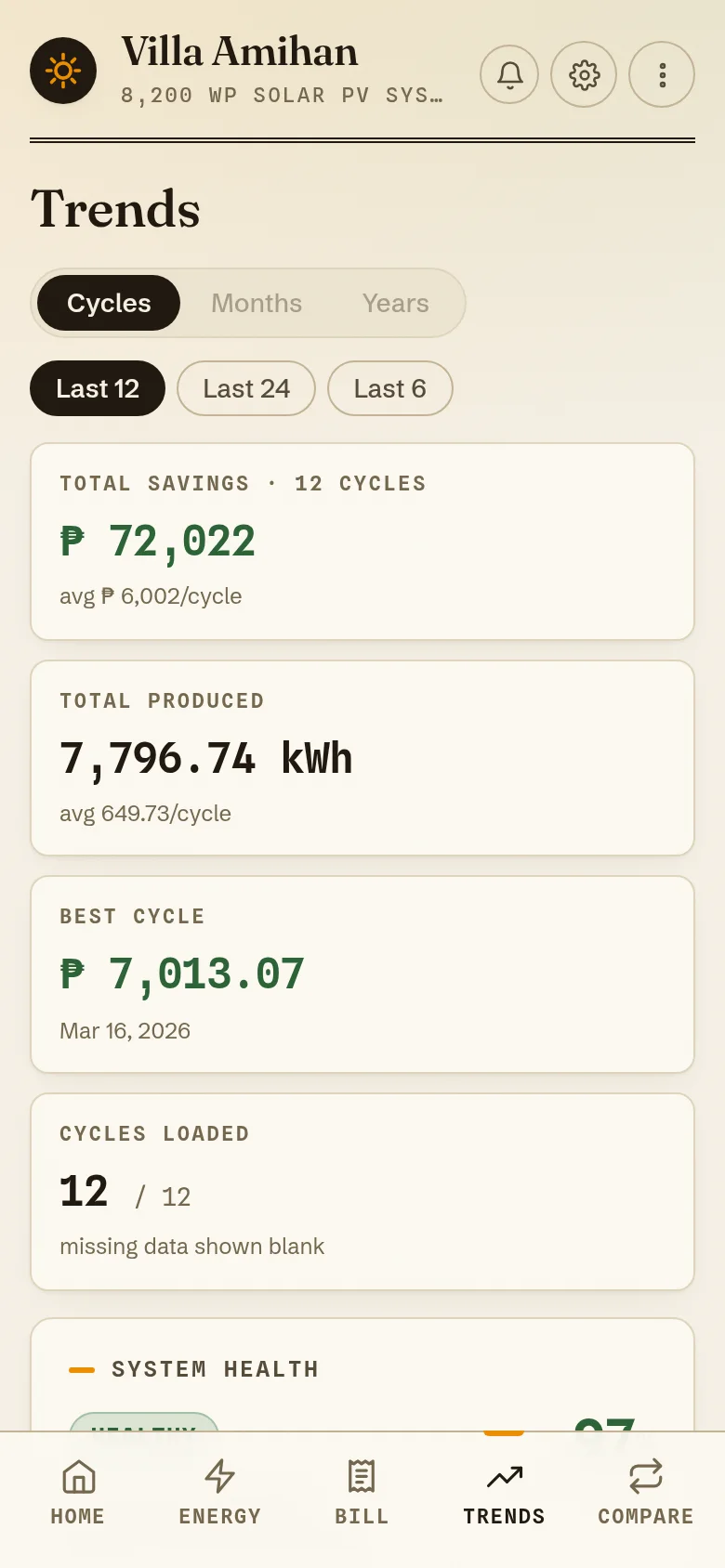The width and height of the screenshot is (725, 1568).
Task: Open the Total Produced kWh card
Action: point(362,758)
